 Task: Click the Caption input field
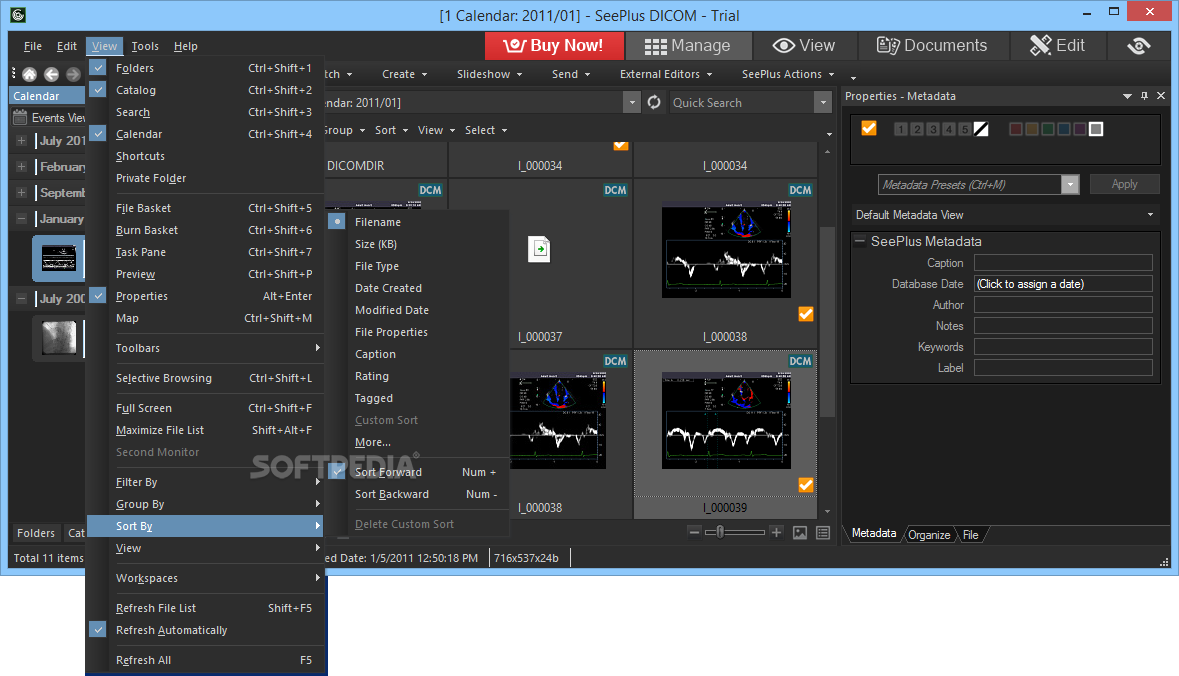pos(1063,262)
